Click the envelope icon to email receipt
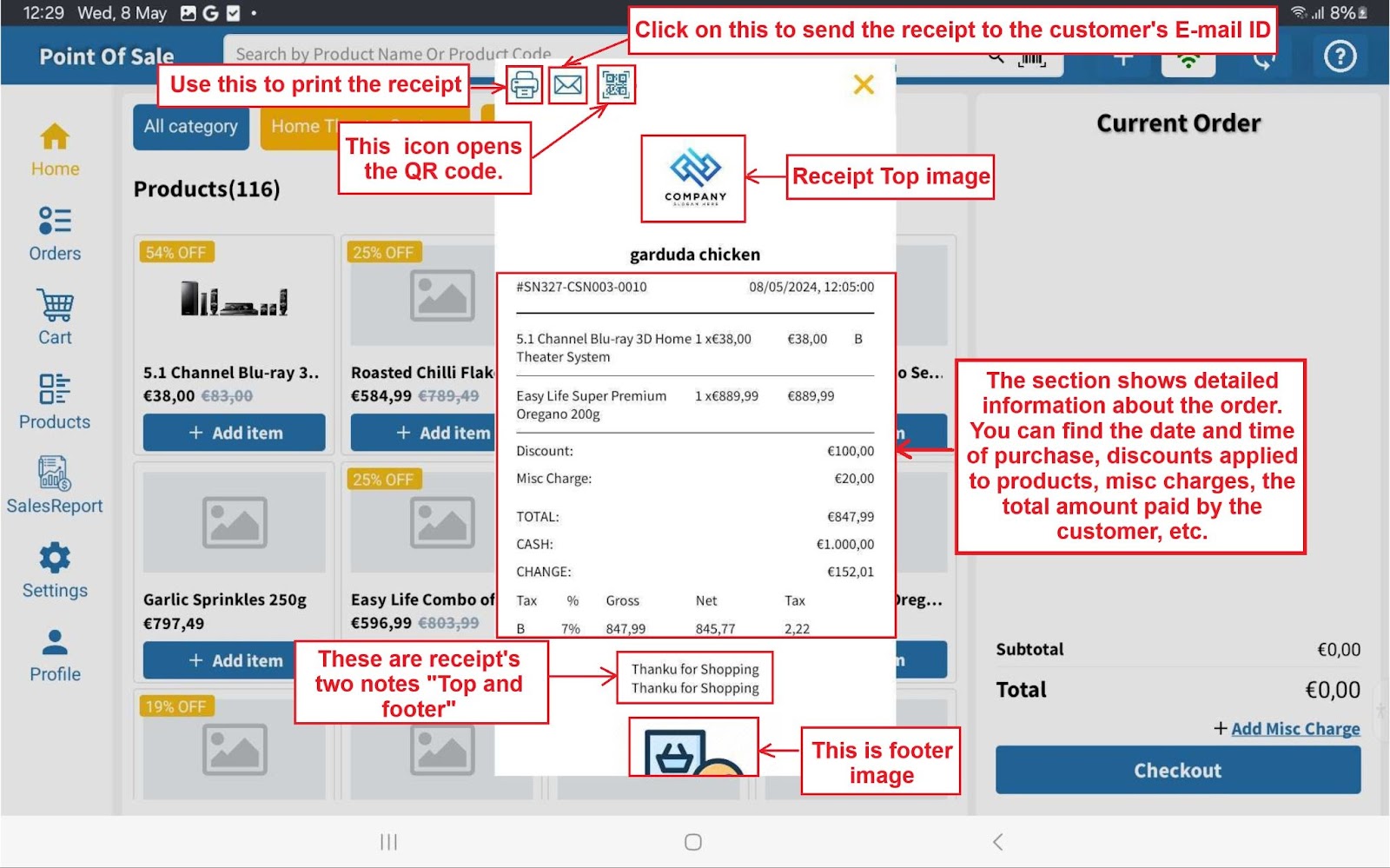 568,85
